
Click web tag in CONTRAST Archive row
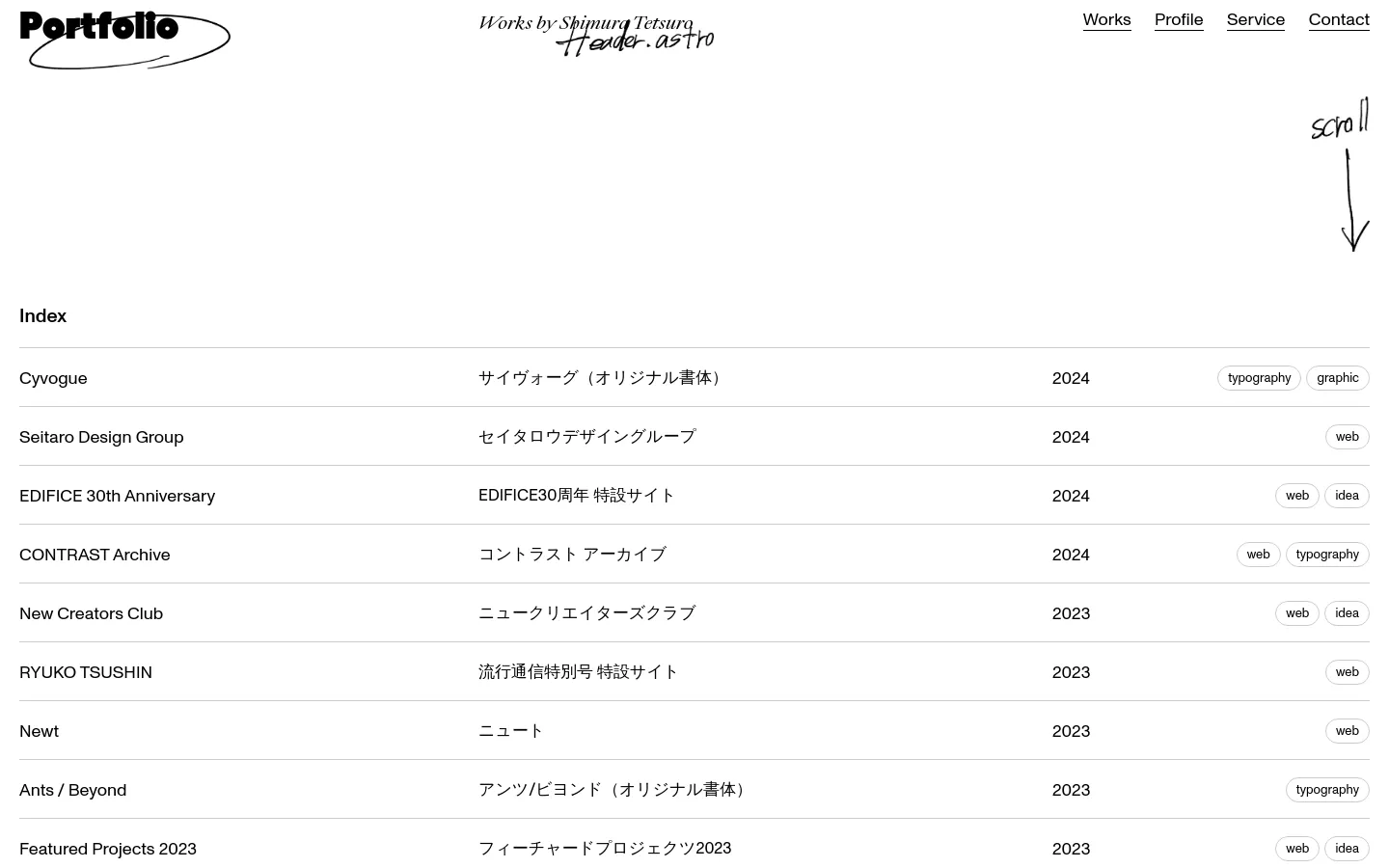(1259, 555)
